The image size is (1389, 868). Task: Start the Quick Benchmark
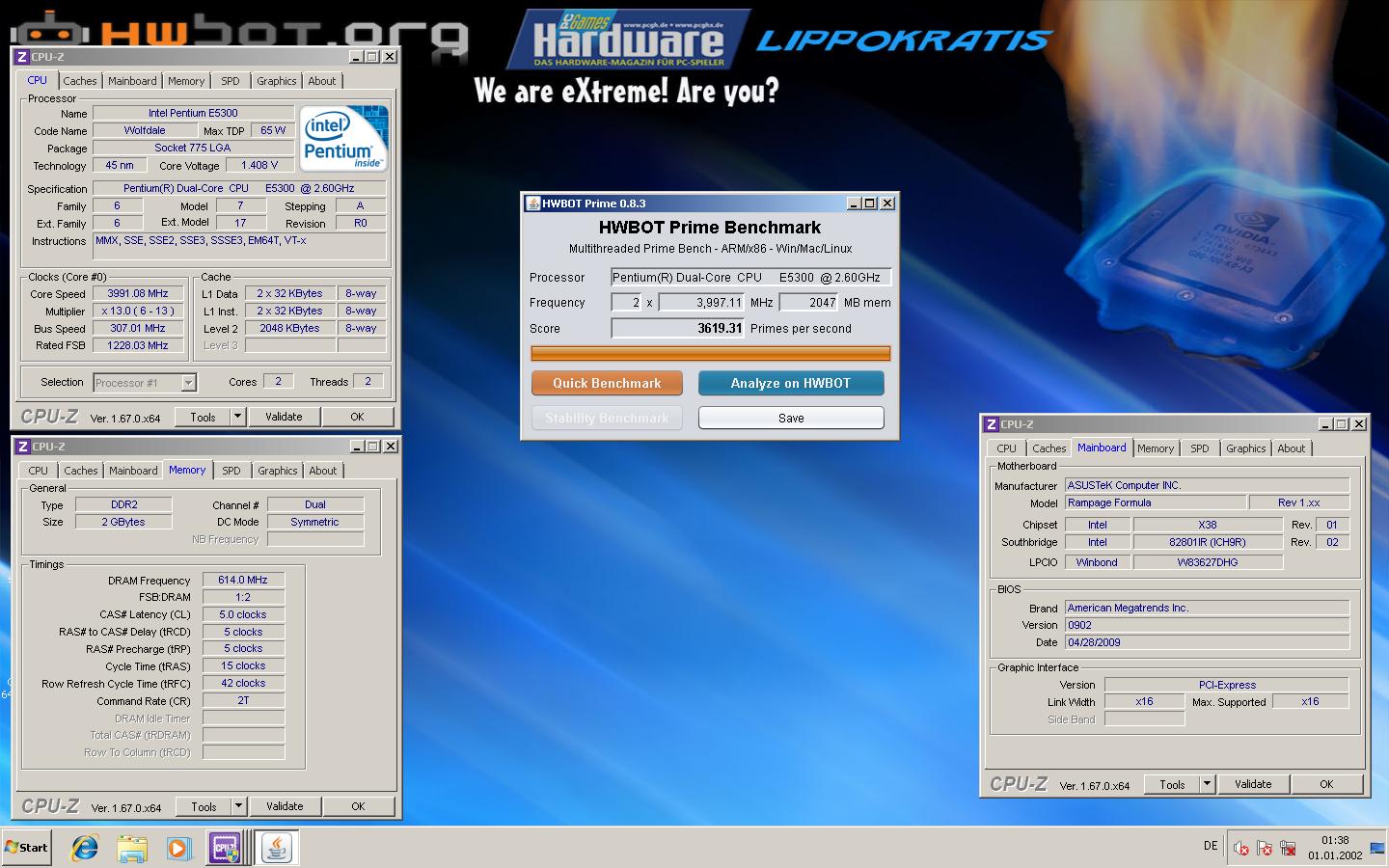pyautogui.click(x=607, y=383)
